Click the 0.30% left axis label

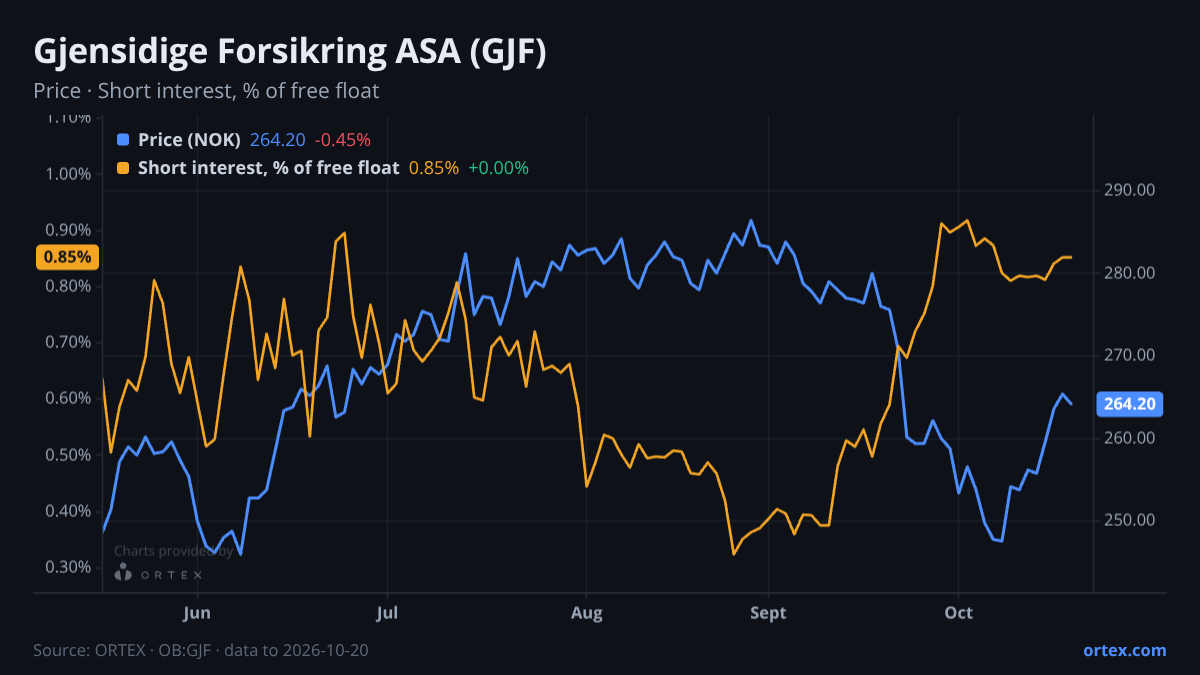(69, 567)
